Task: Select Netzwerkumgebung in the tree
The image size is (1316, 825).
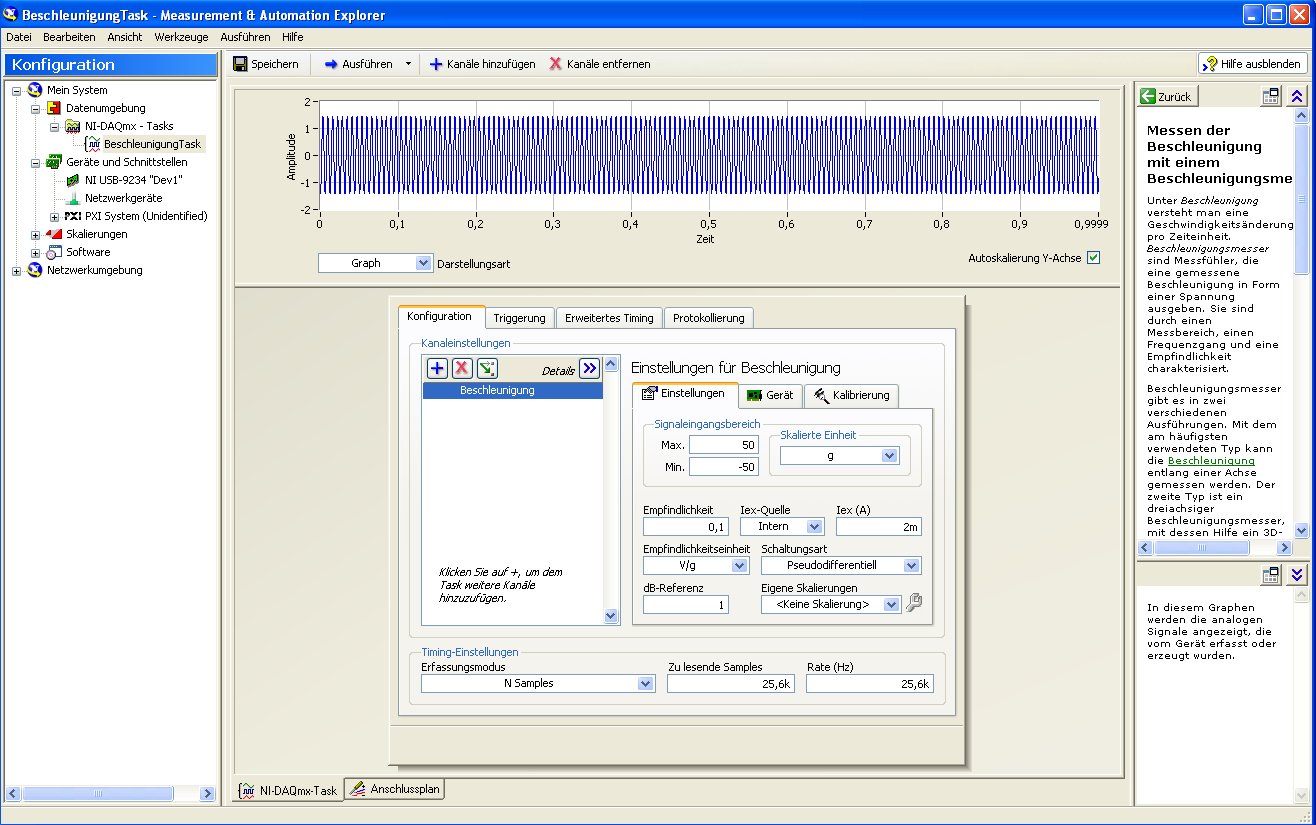Action: 94,270
